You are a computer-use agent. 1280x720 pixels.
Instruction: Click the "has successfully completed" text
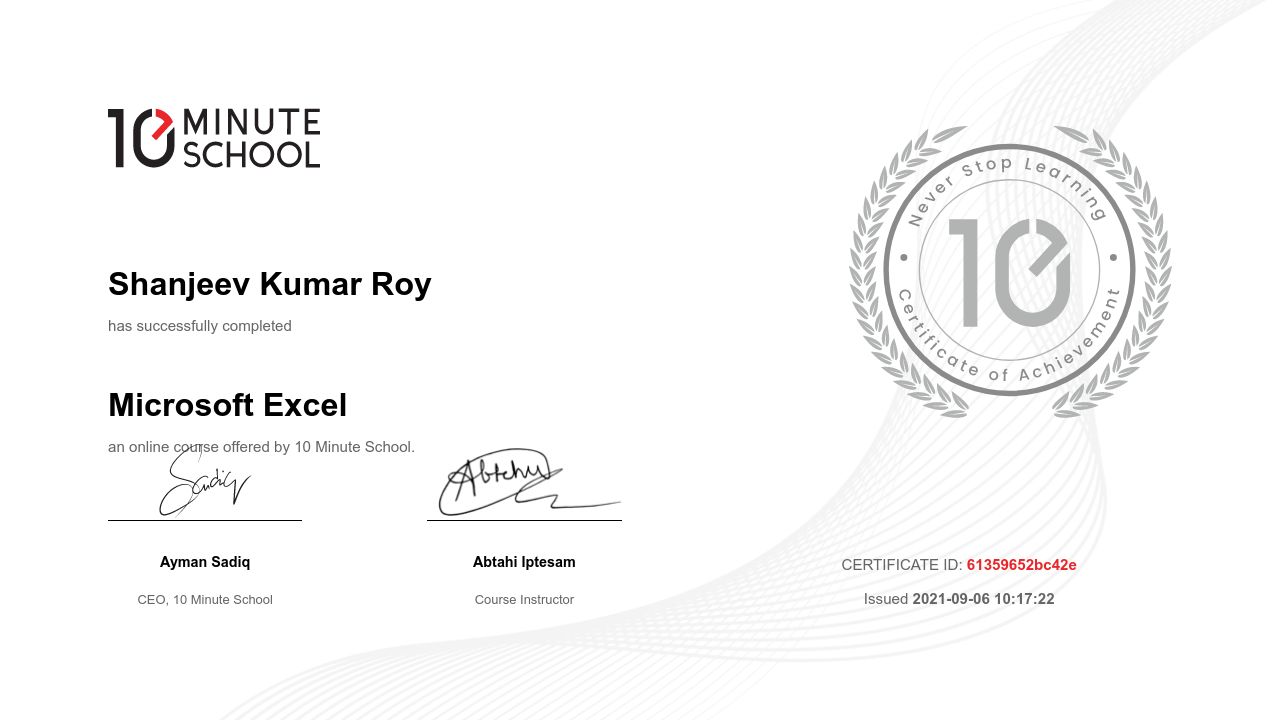(200, 326)
